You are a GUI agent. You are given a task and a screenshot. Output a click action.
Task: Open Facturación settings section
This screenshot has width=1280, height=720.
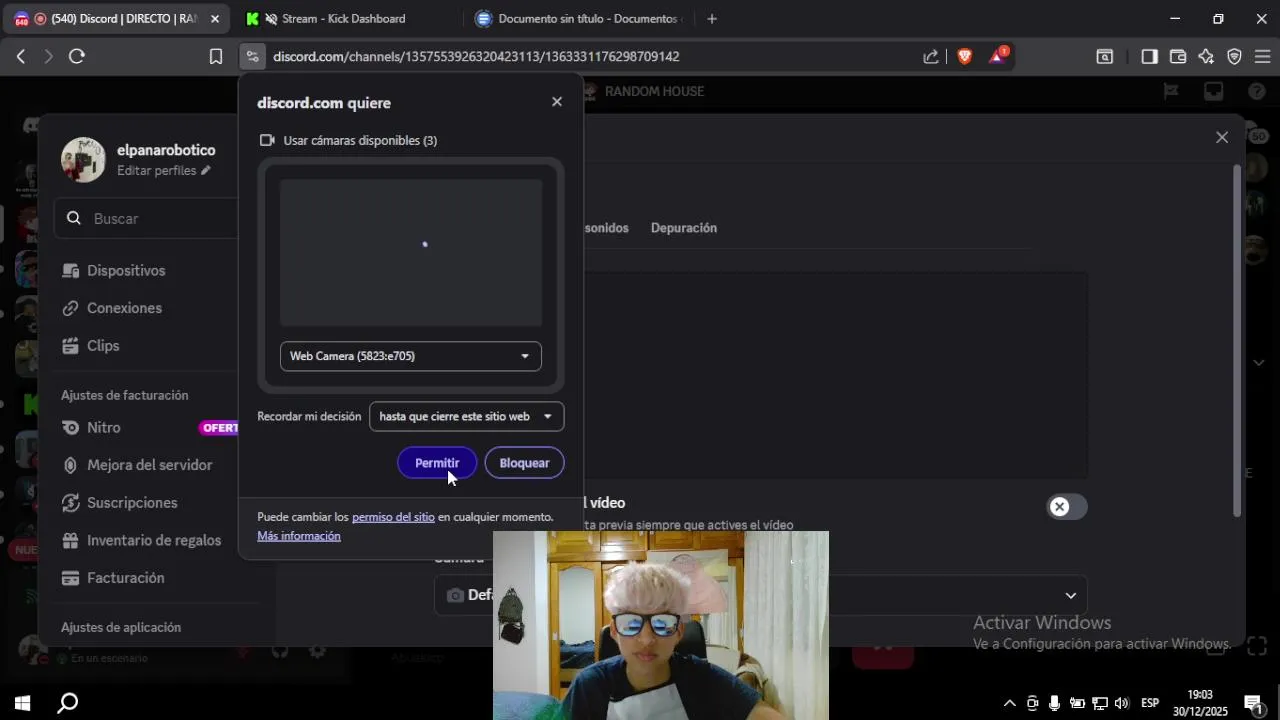coord(125,578)
